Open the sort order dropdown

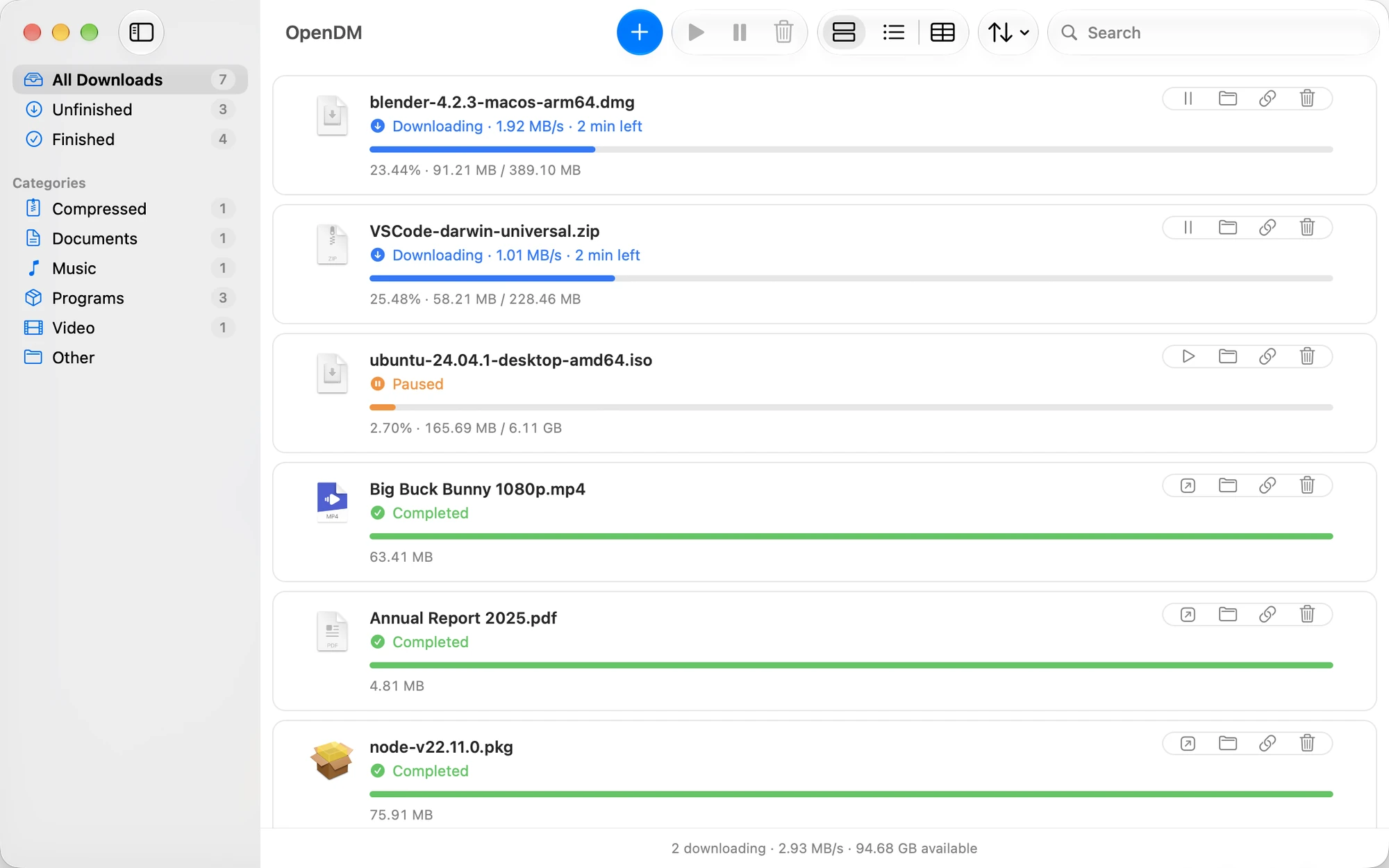pyautogui.click(x=1008, y=32)
